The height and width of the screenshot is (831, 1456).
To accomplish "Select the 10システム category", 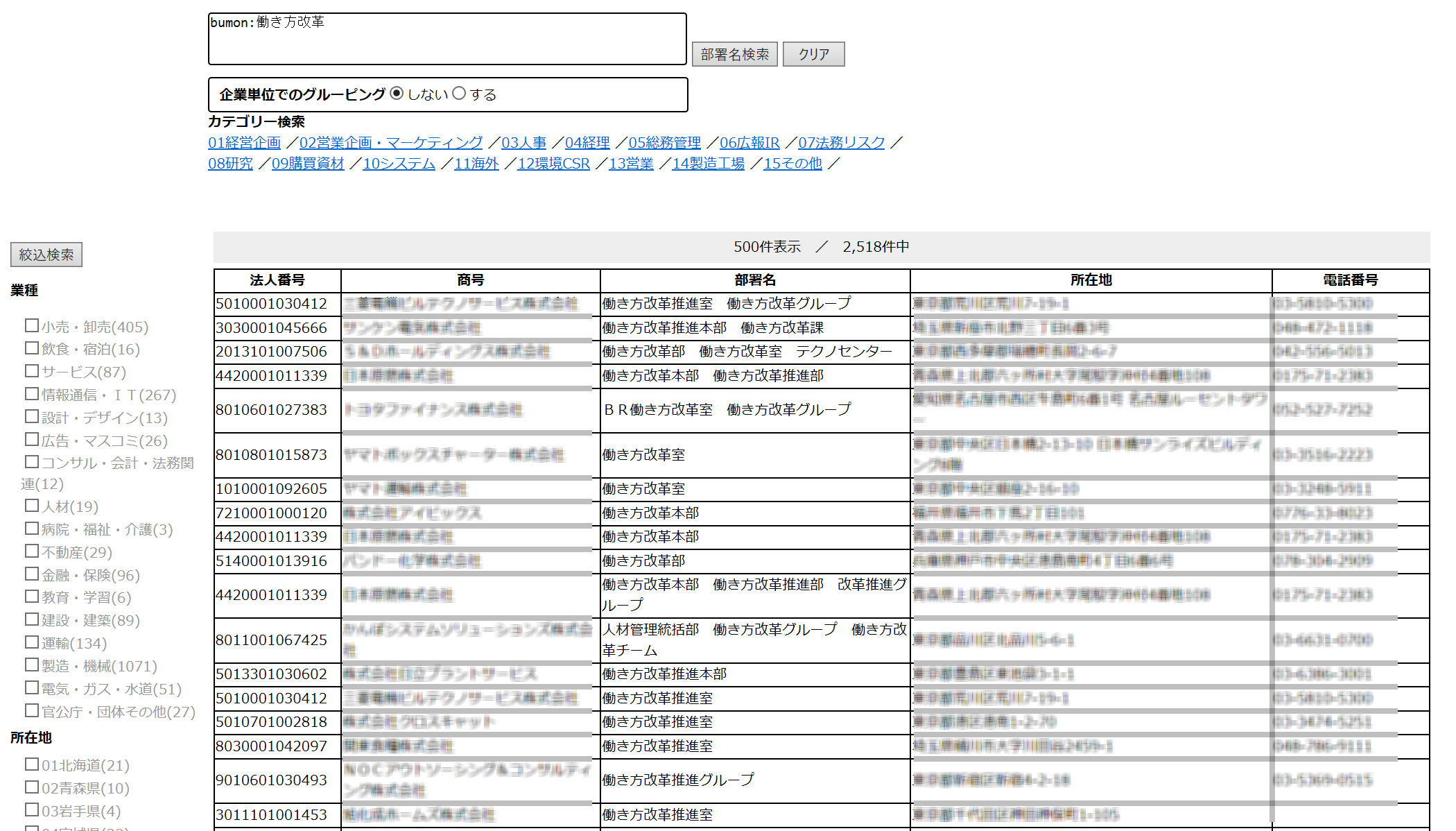I will pyautogui.click(x=399, y=164).
